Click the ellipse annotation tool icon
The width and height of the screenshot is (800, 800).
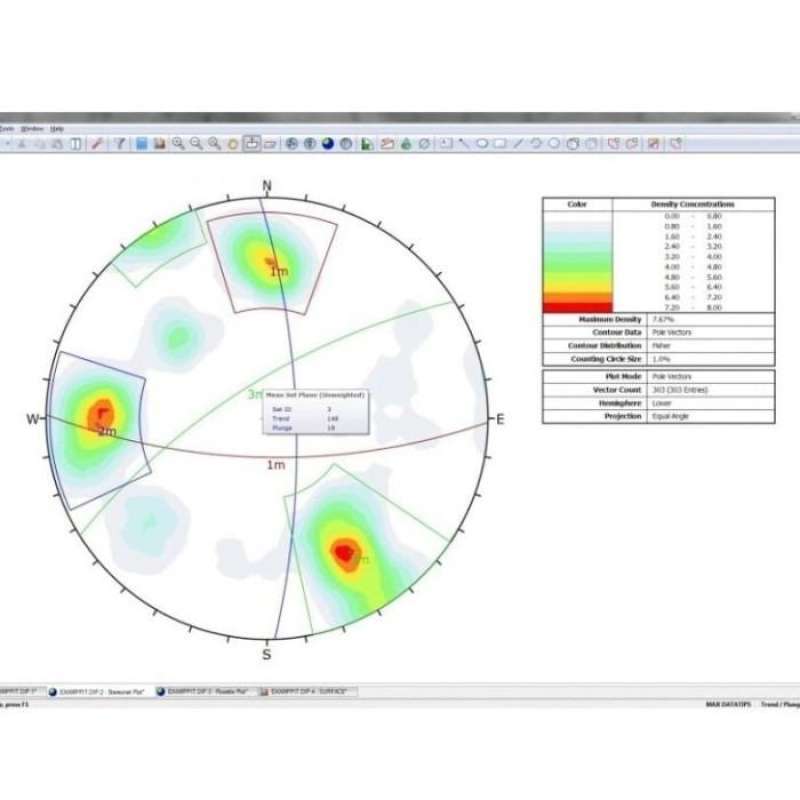[x=483, y=143]
